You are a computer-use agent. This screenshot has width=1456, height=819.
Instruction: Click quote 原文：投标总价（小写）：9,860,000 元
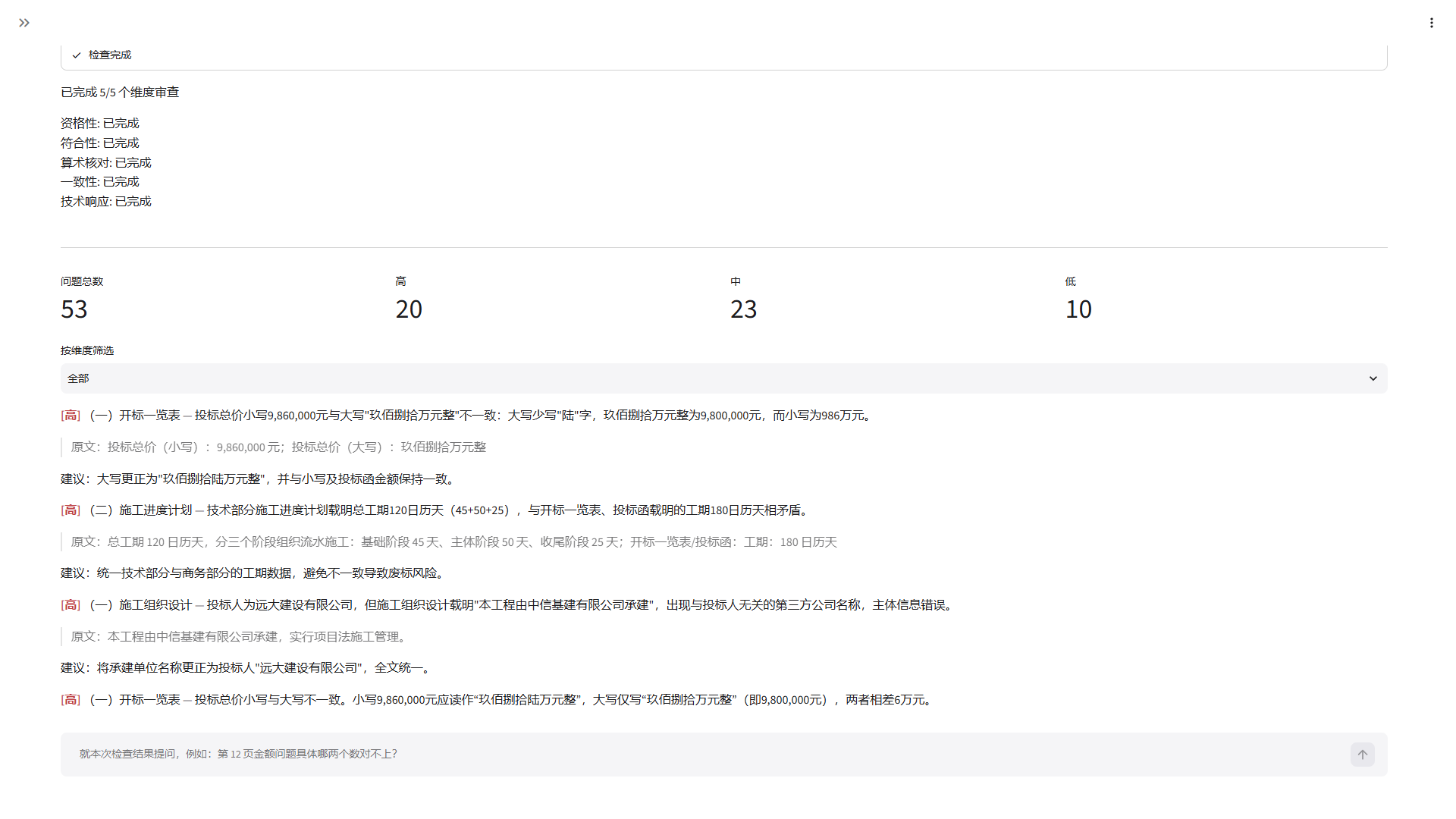point(278,447)
